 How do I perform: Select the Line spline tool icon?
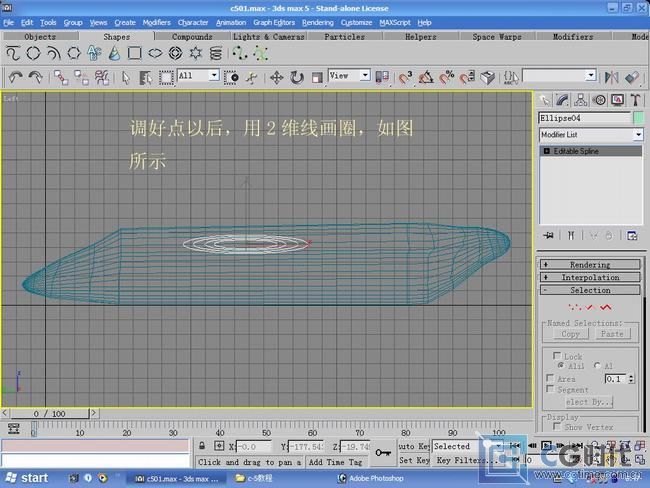[x=13, y=53]
